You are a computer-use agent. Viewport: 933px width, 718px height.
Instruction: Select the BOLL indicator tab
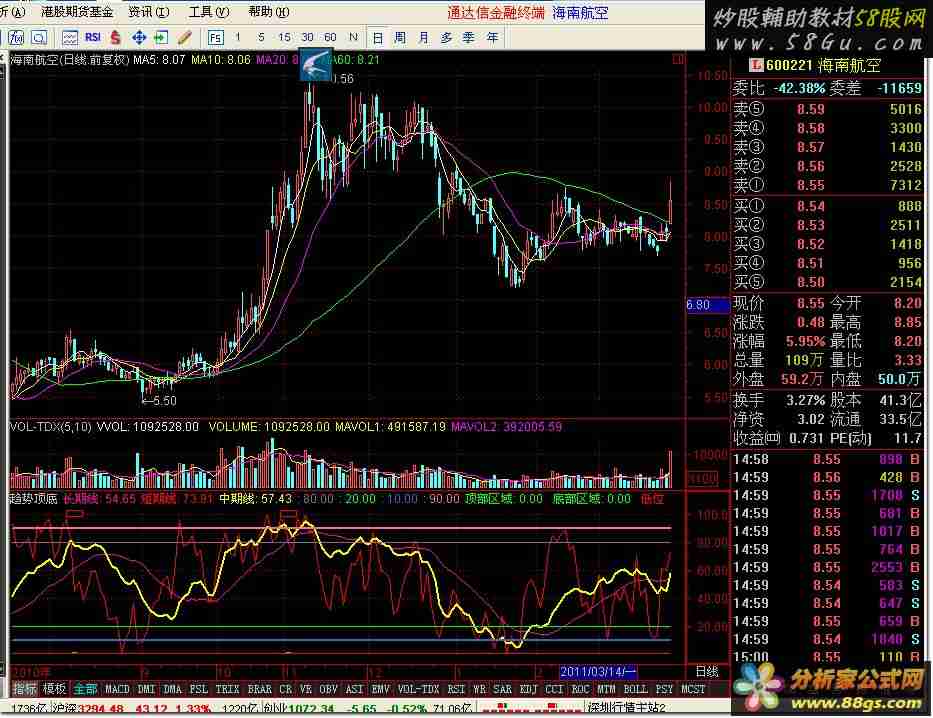[x=635, y=689]
